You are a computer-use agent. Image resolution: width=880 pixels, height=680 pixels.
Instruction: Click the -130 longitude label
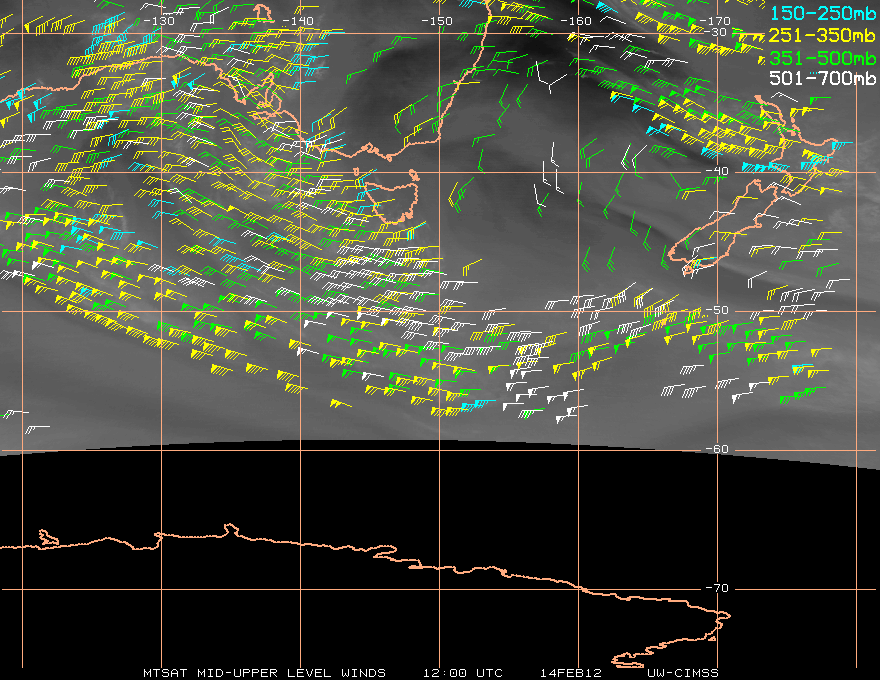(159, 21)
